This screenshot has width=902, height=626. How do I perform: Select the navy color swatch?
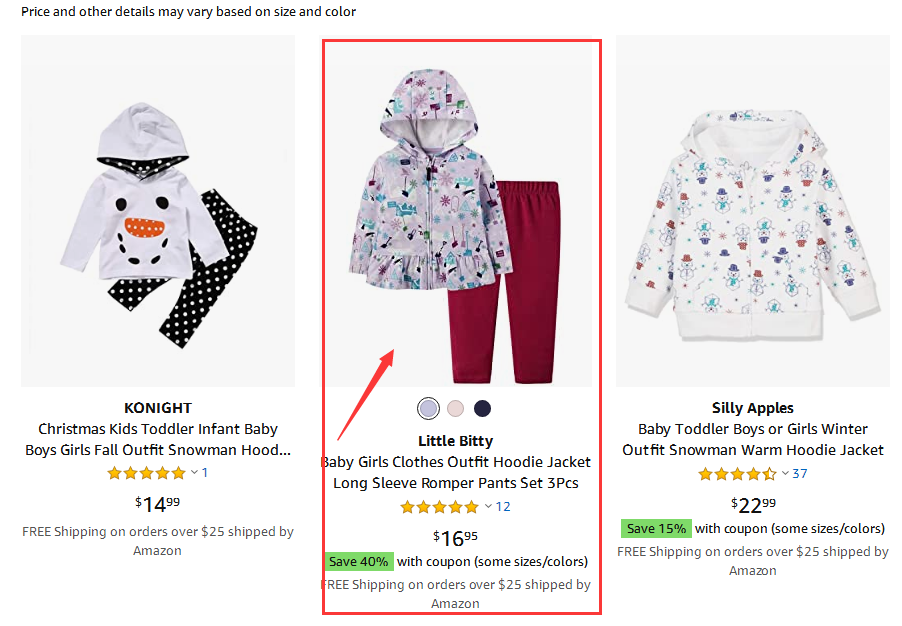(x=483, y=408)
